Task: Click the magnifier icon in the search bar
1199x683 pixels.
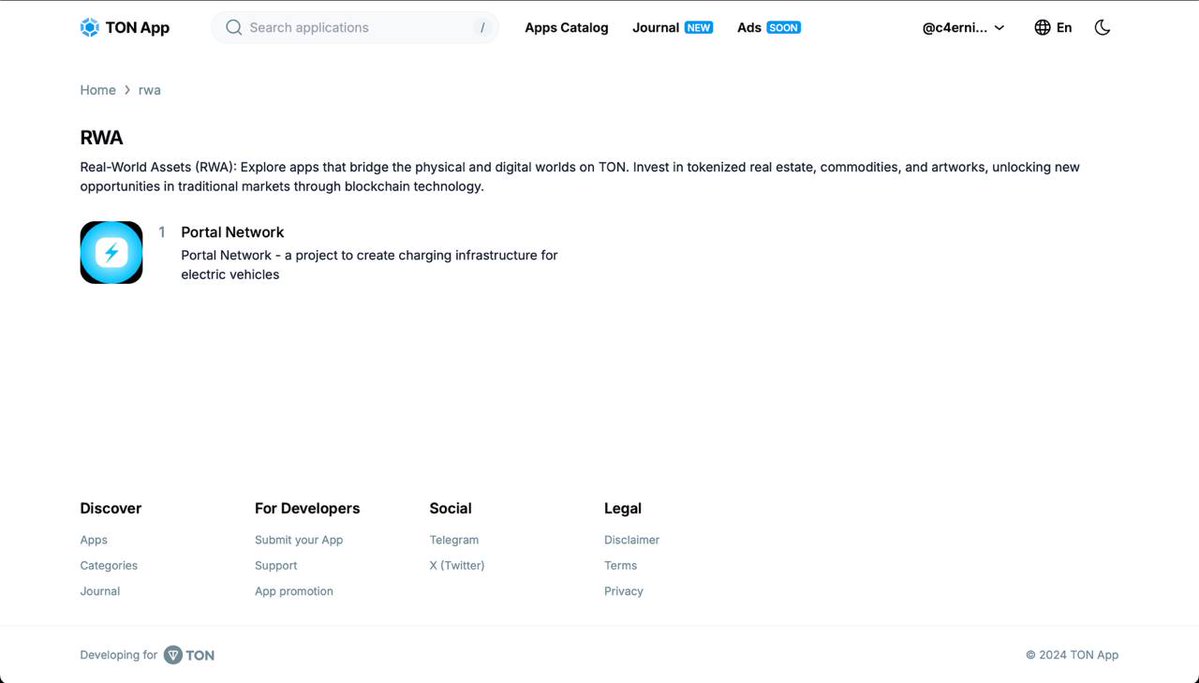Action: coord(234,28)
